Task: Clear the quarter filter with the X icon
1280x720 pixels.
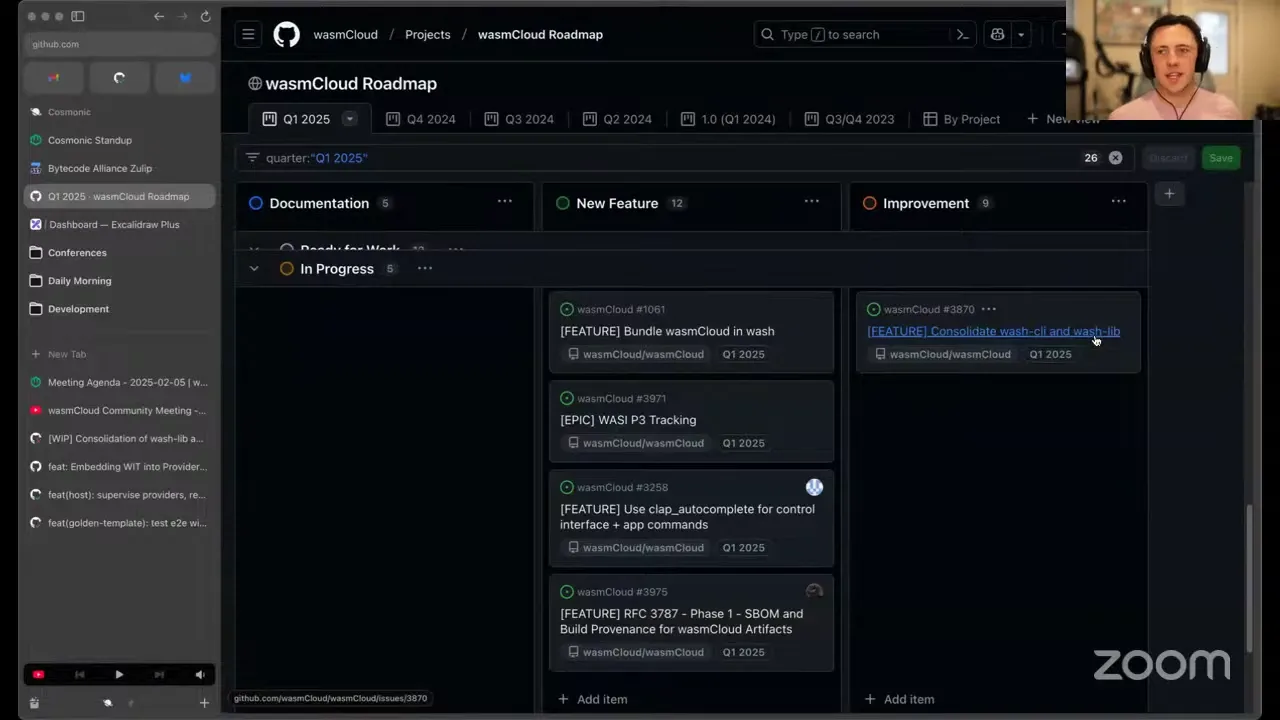Action: 1115,158
